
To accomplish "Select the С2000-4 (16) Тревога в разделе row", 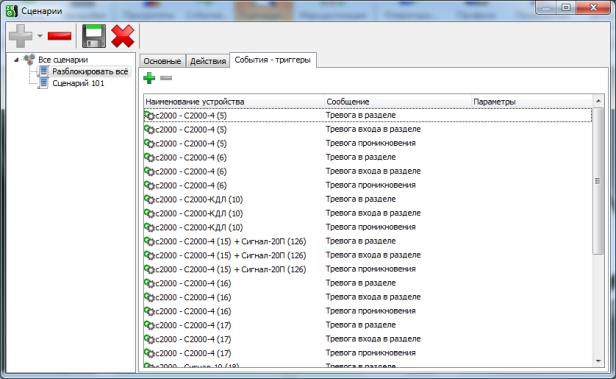I will [368, 283].
